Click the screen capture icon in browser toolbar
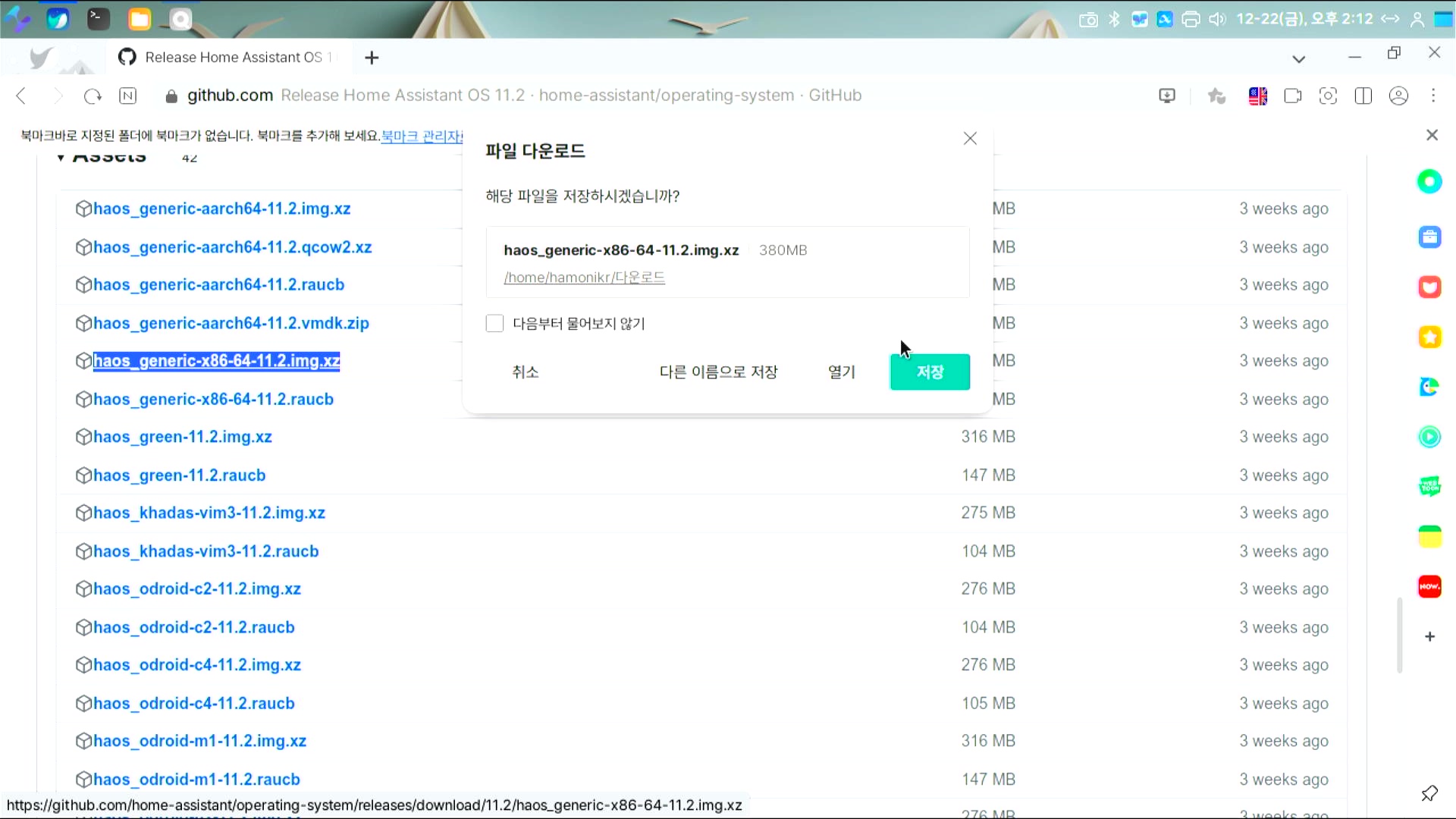1456x819 pixels. [x=1328, y=96]
